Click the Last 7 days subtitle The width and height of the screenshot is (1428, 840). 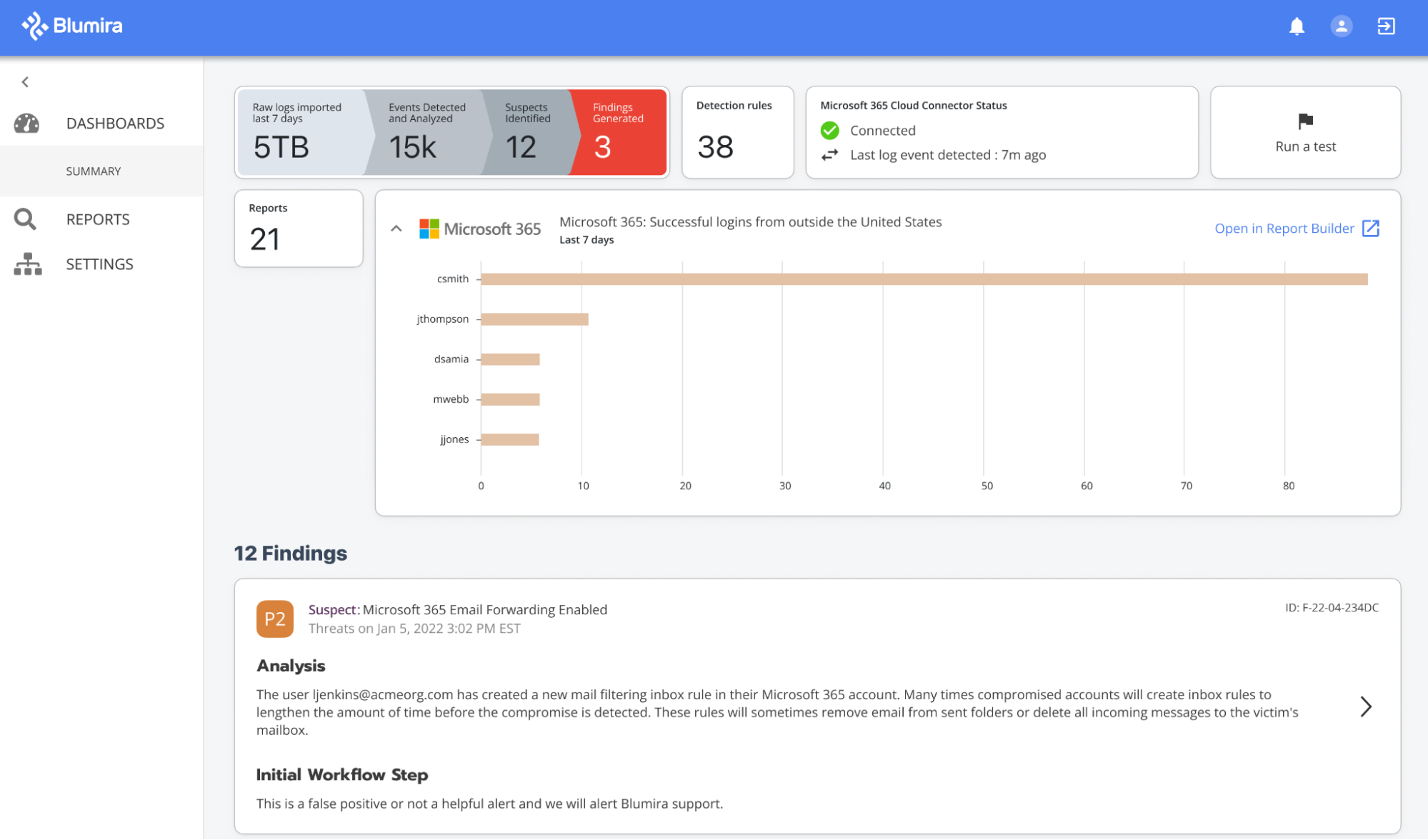pos(586,240)
